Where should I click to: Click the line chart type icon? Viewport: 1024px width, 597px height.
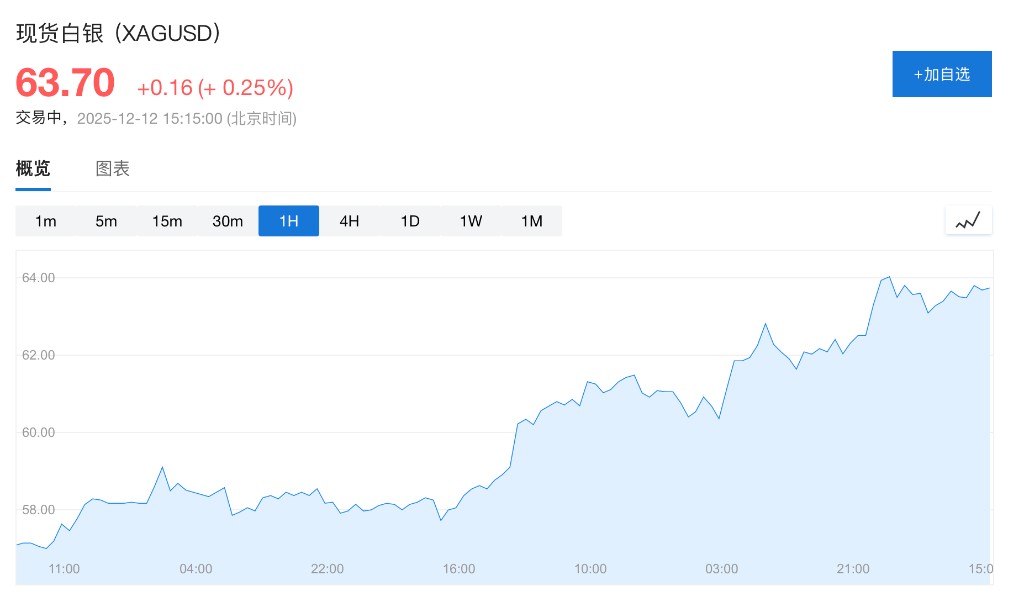(x=968, y=221)
